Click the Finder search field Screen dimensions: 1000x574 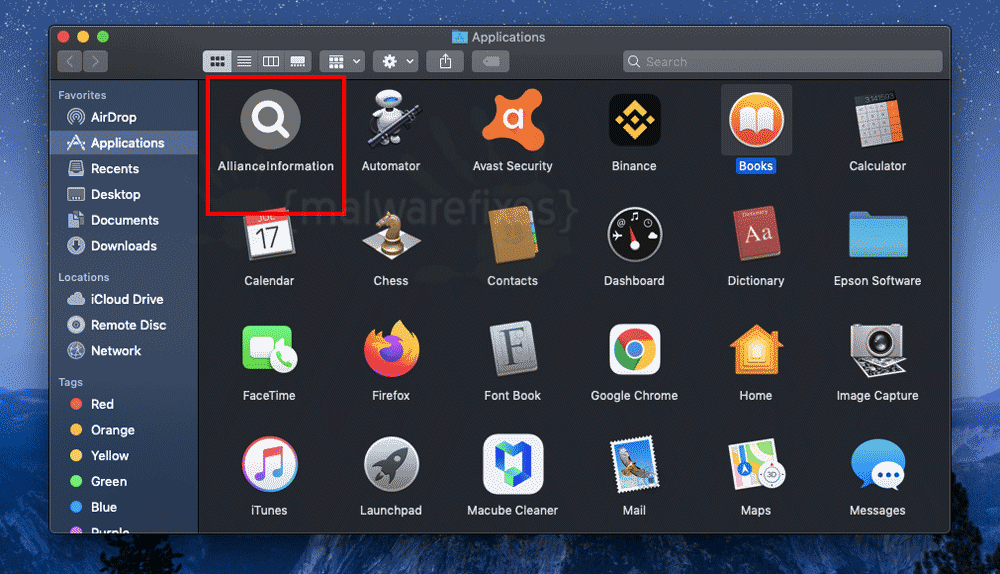pyautogui.click(x=783, y=61)
